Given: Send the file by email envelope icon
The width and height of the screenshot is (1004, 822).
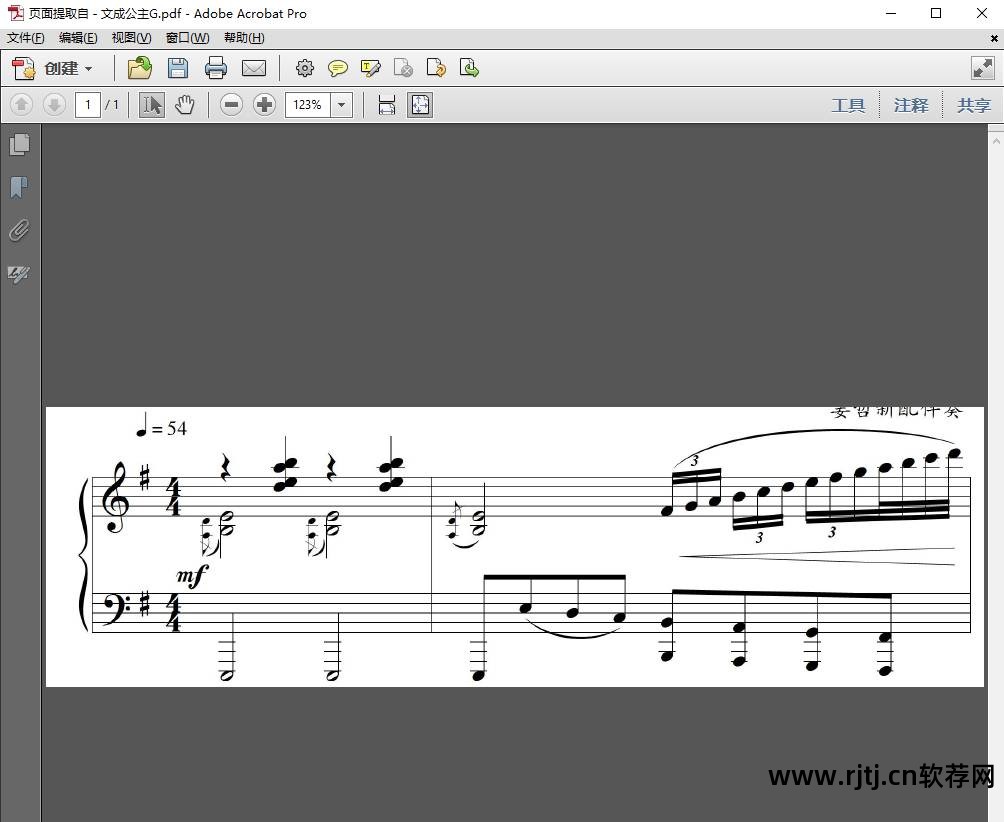Looking at the screenshot, I should 254,68.
